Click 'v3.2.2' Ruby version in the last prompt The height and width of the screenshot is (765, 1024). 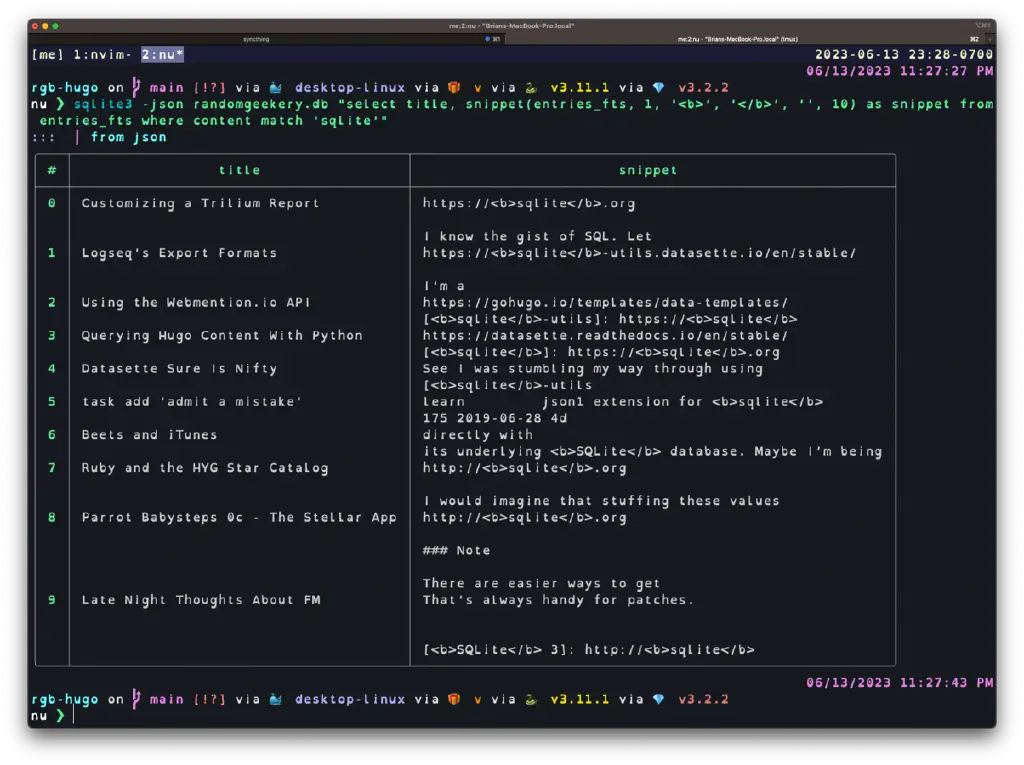[x=703, y=699]
